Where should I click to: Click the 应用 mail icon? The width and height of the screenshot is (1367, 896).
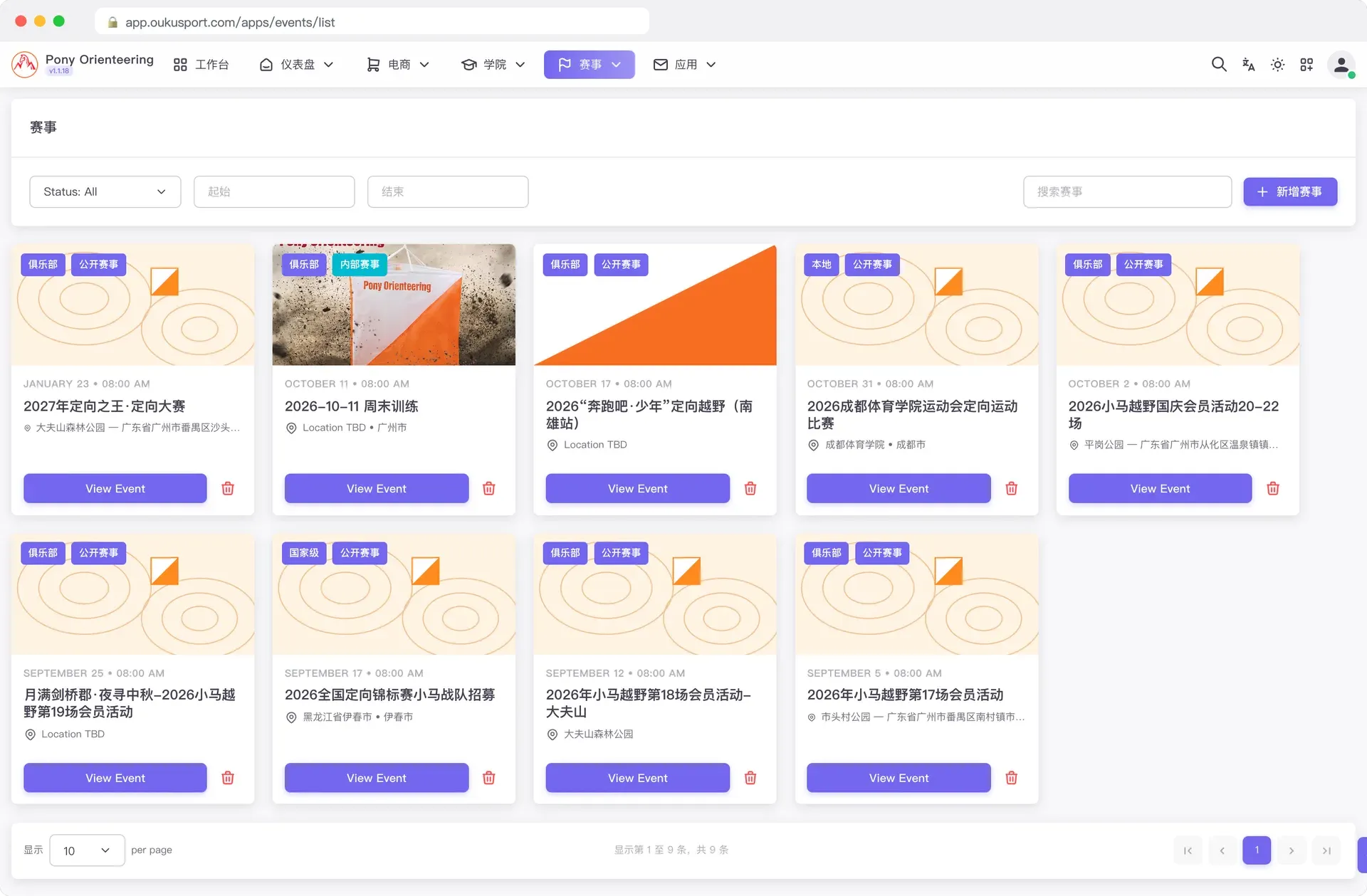tap(661, 65)
